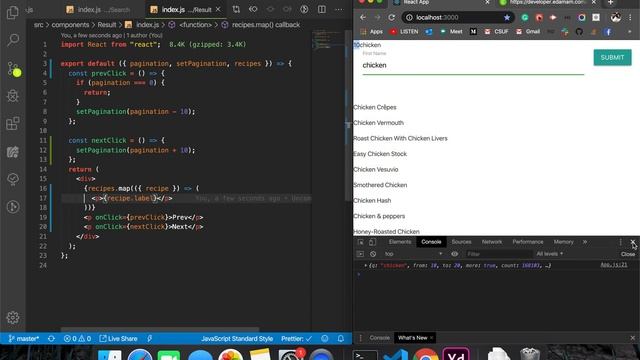Screen dimensions: 640x360
Task: Show the console sidebar panel icon
Action: point(360,254)
